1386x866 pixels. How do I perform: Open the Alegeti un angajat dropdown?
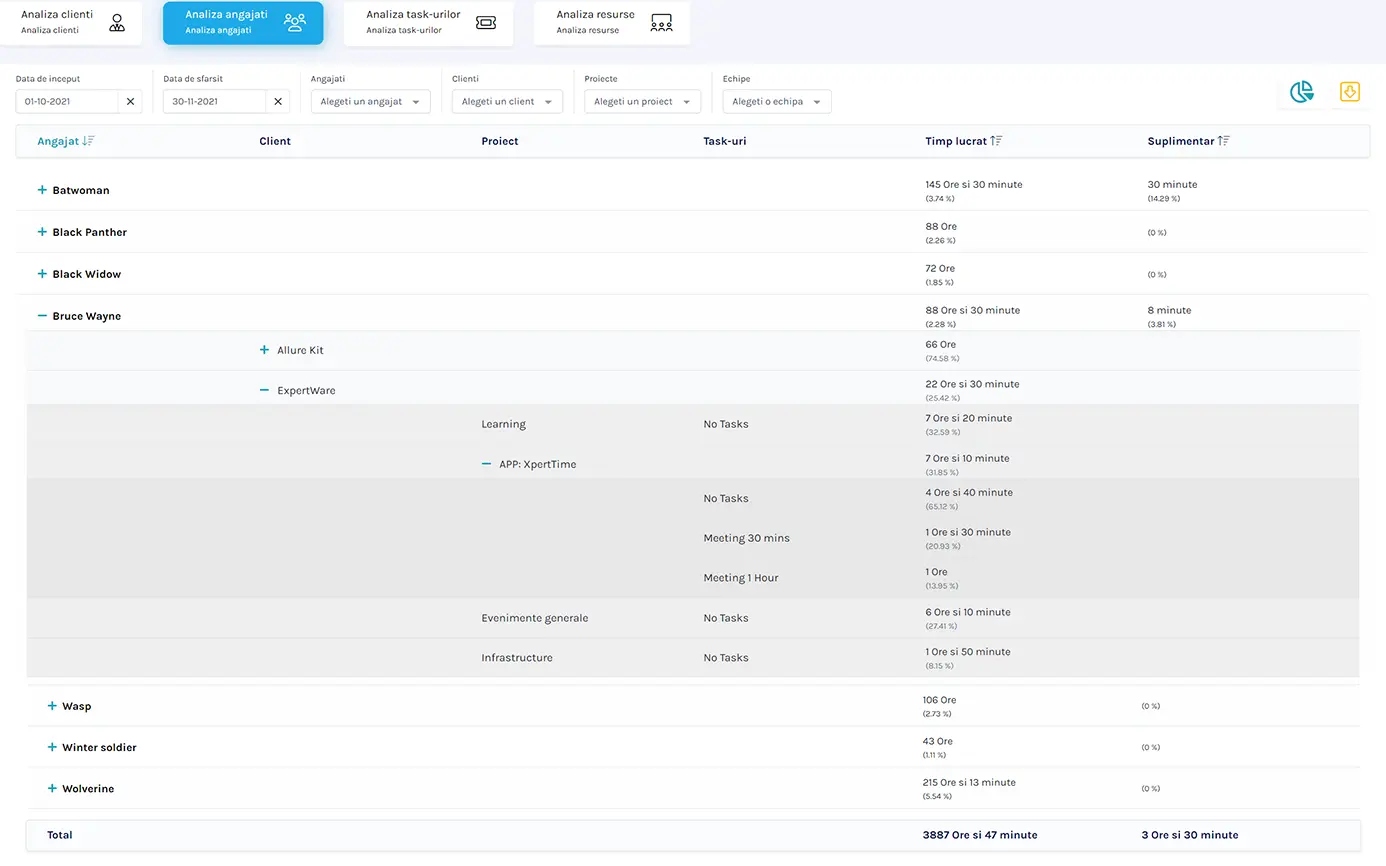coord(370,101)
